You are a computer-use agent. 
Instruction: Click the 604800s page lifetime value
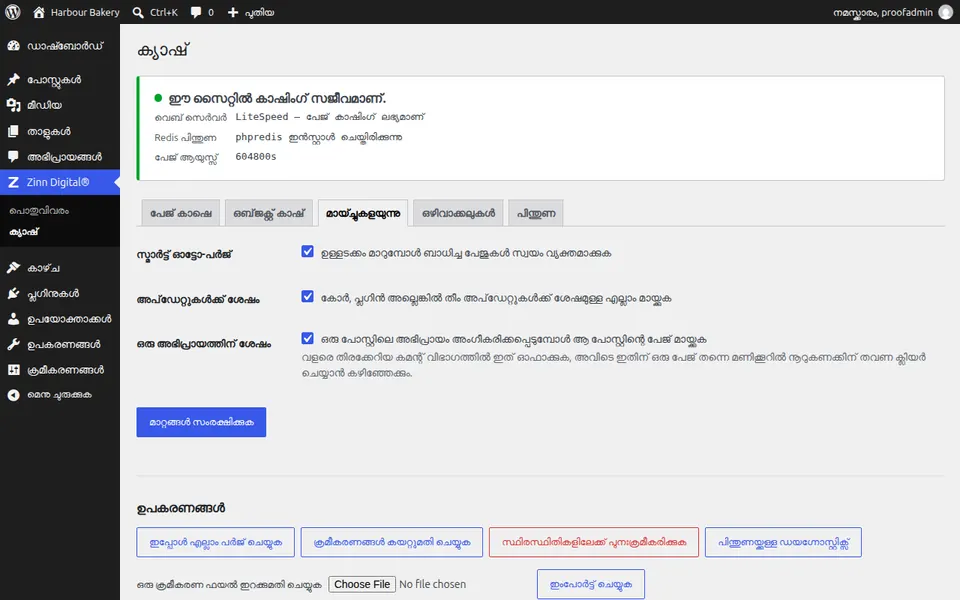(x=256, y=157)
